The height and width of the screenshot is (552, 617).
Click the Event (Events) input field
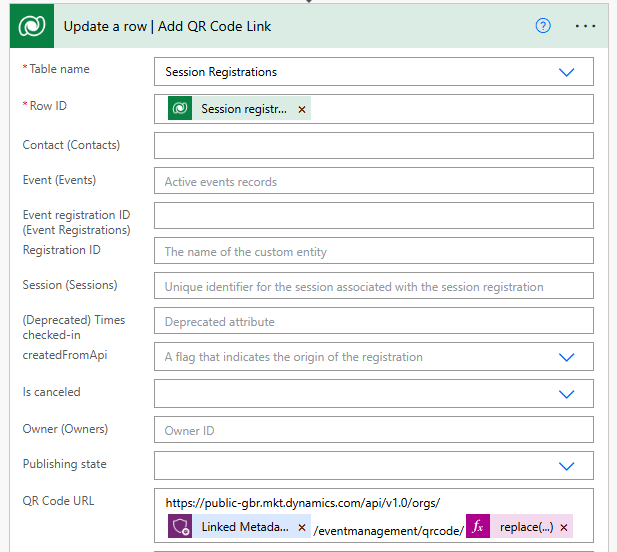[x=373, y=181]
